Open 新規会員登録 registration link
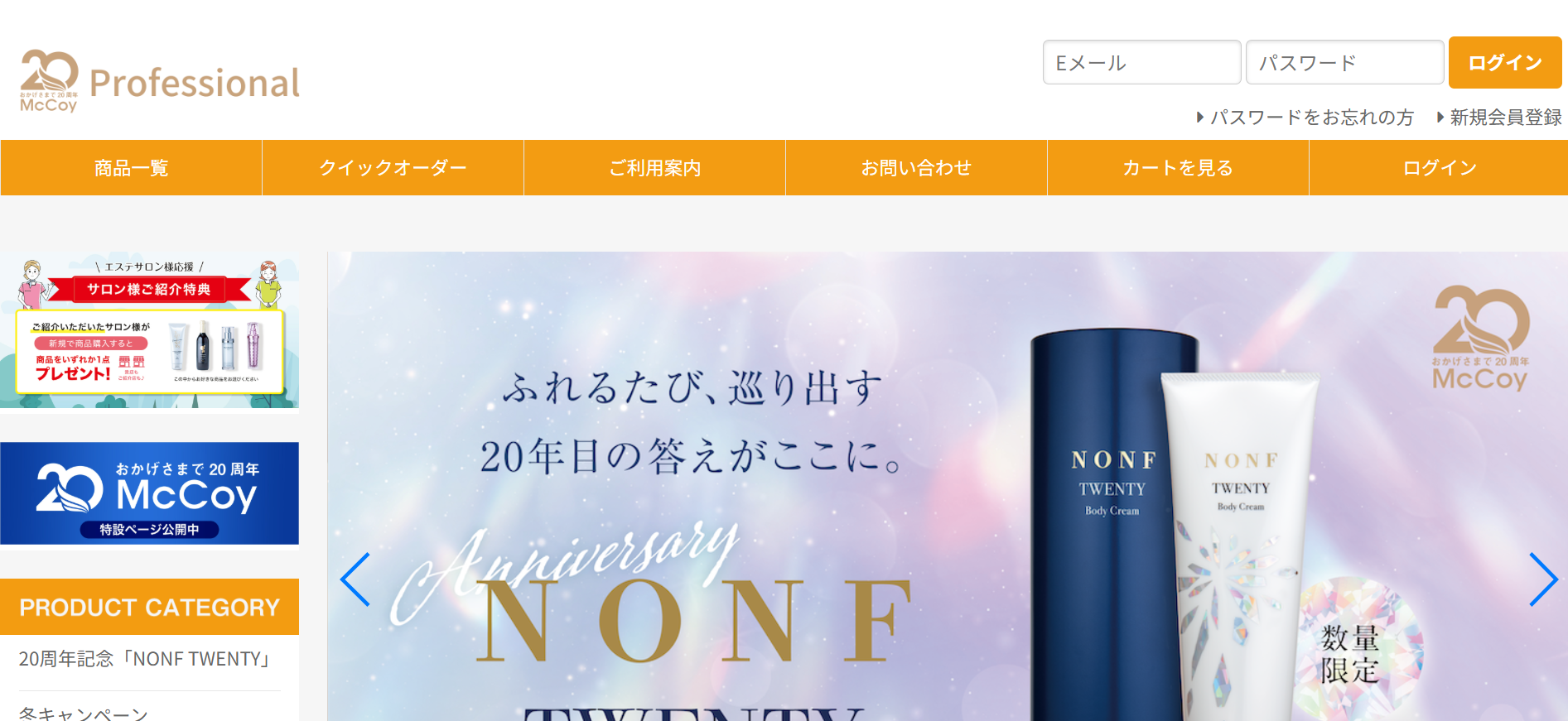This screenshot has width=1568, height=721. click(x=1499, y=118)
